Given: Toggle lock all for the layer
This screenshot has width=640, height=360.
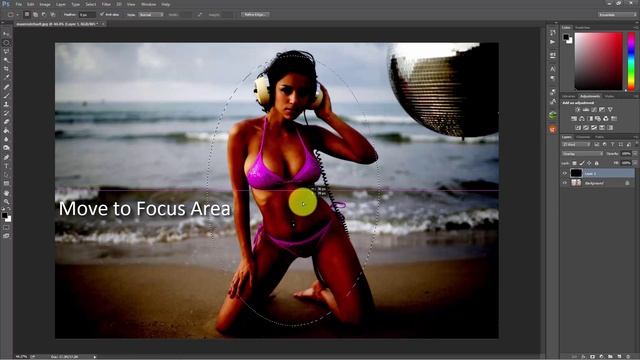Looking at the screenshot, I should pyautogui.click(x=596, y=163).
